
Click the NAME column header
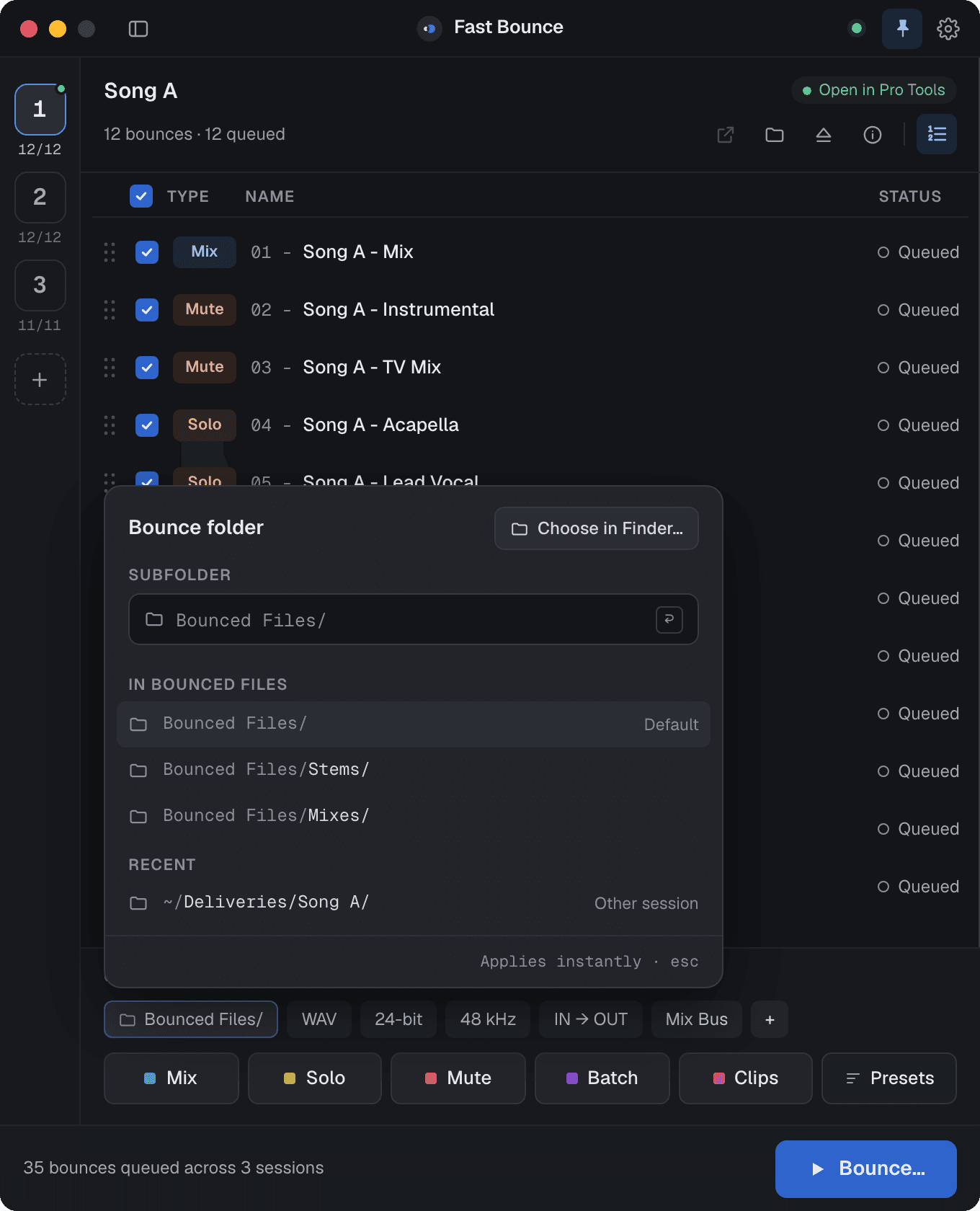(269, 197)
